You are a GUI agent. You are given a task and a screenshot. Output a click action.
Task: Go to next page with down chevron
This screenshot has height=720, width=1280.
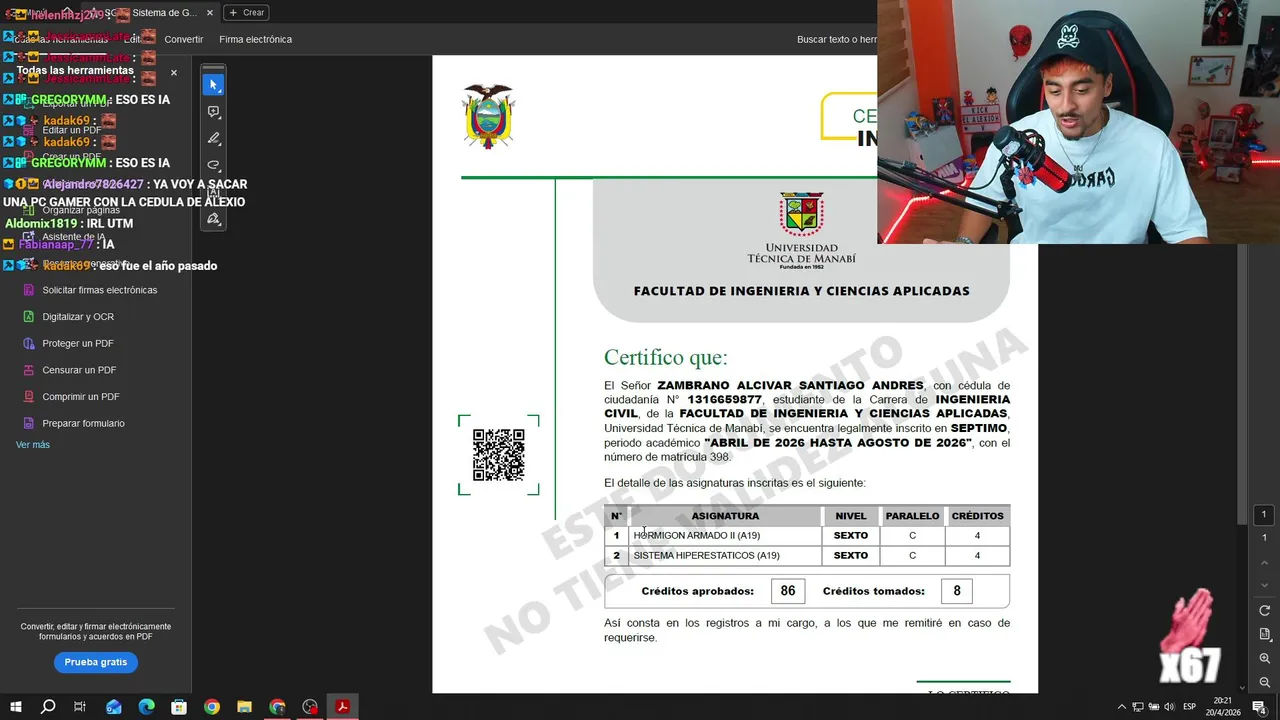point(1264,585)
